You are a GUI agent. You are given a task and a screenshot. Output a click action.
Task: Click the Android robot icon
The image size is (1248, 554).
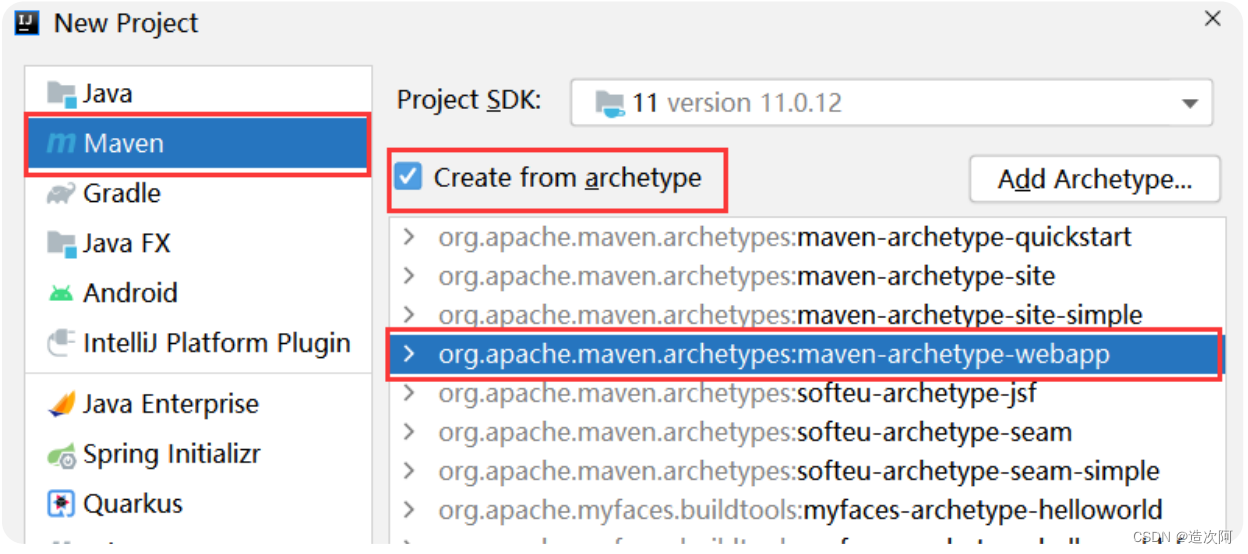click(61, 293)
